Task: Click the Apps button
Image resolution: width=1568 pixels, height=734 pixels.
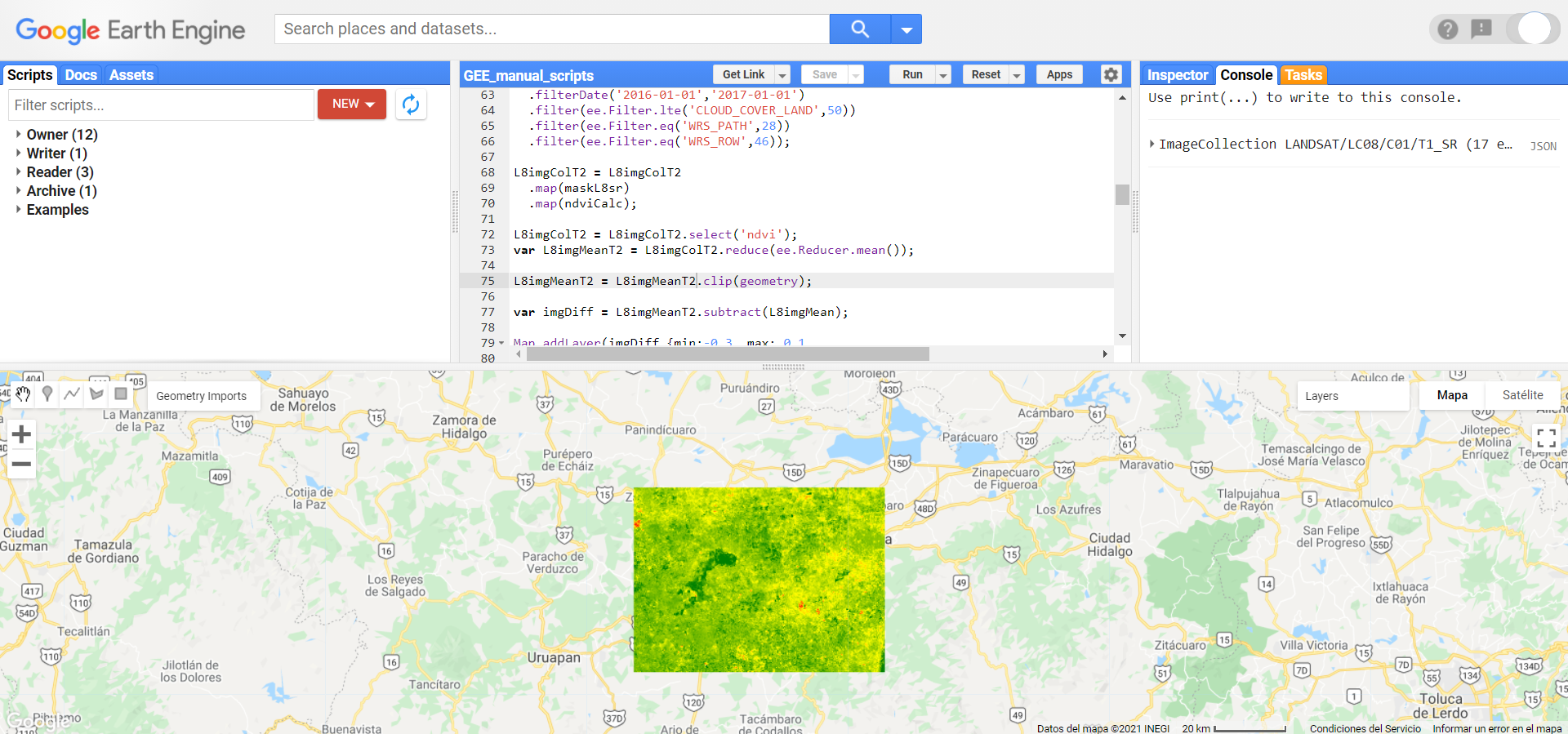Action: click(1059, 74)
